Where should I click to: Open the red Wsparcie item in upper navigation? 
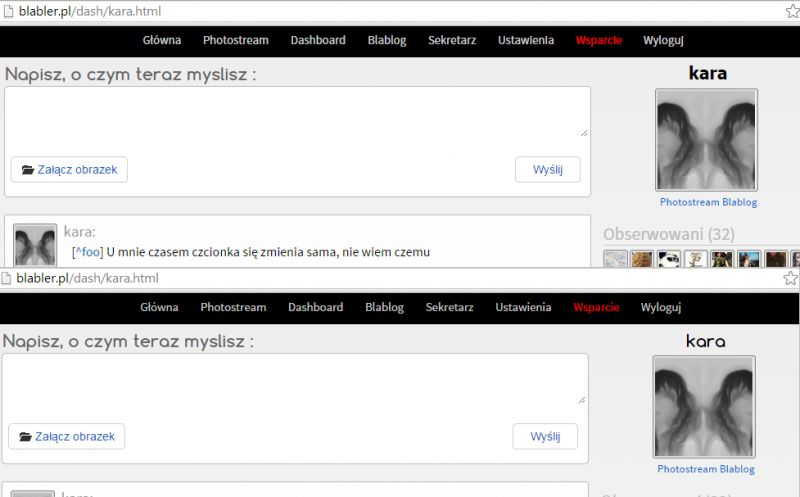tap(599, 40)
